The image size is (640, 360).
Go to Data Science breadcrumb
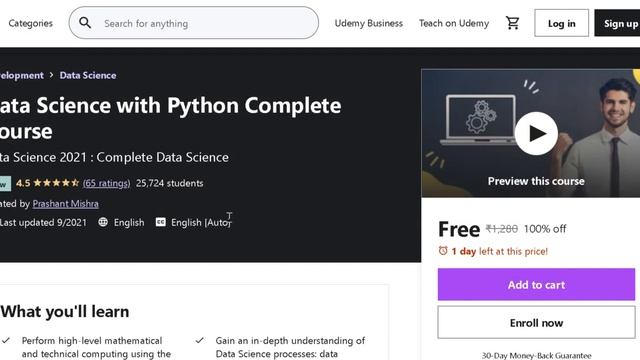point(88,75)
